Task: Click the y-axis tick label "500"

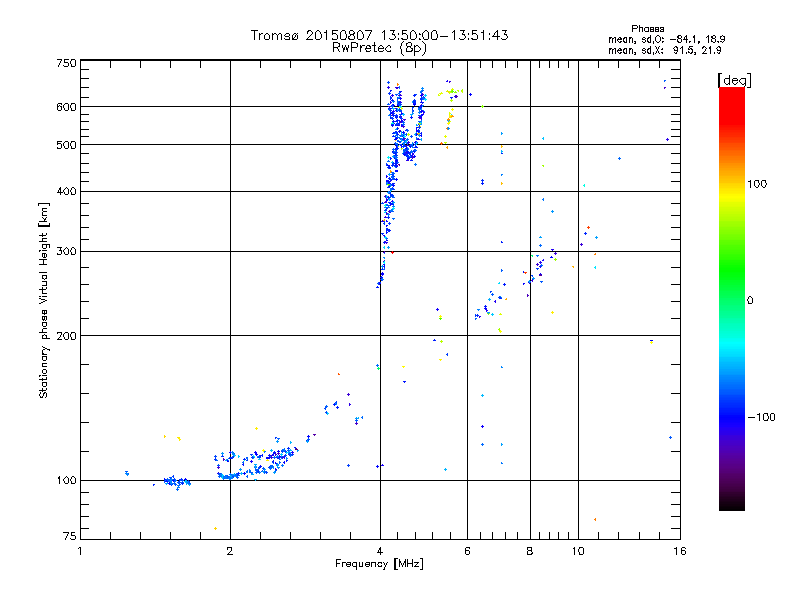Action: point(66,145)
